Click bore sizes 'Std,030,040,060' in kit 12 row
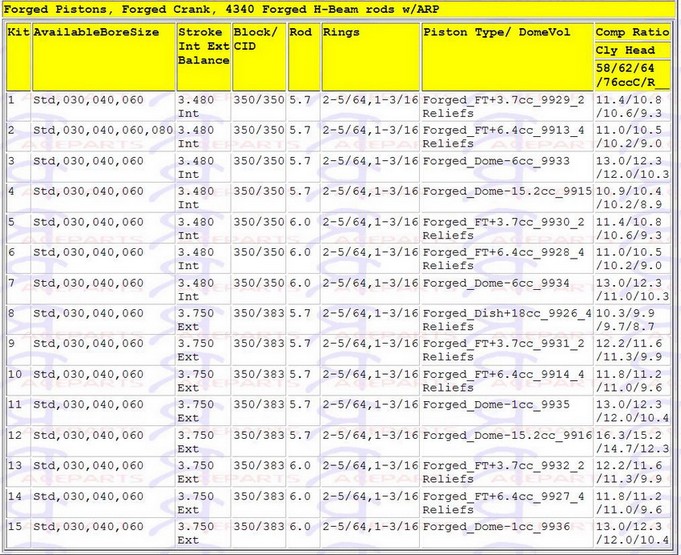Image resolution: width=681 pixels, height=555 pixels. pos(104,442)
